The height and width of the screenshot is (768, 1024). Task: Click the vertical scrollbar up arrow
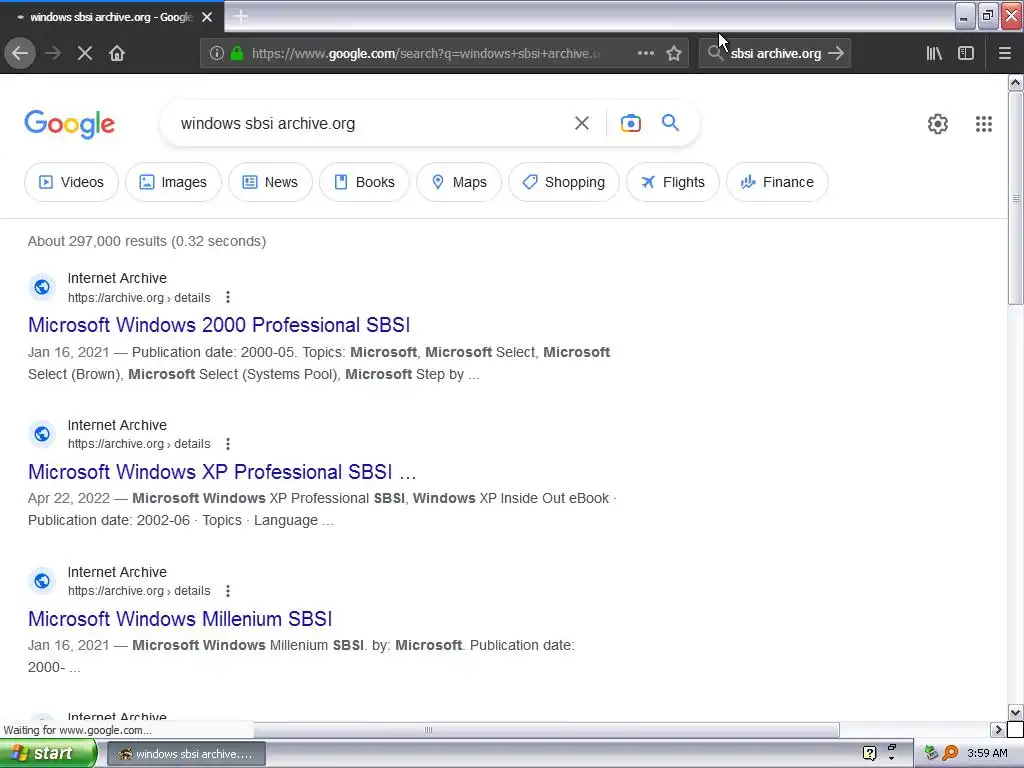click(1015, 82)
